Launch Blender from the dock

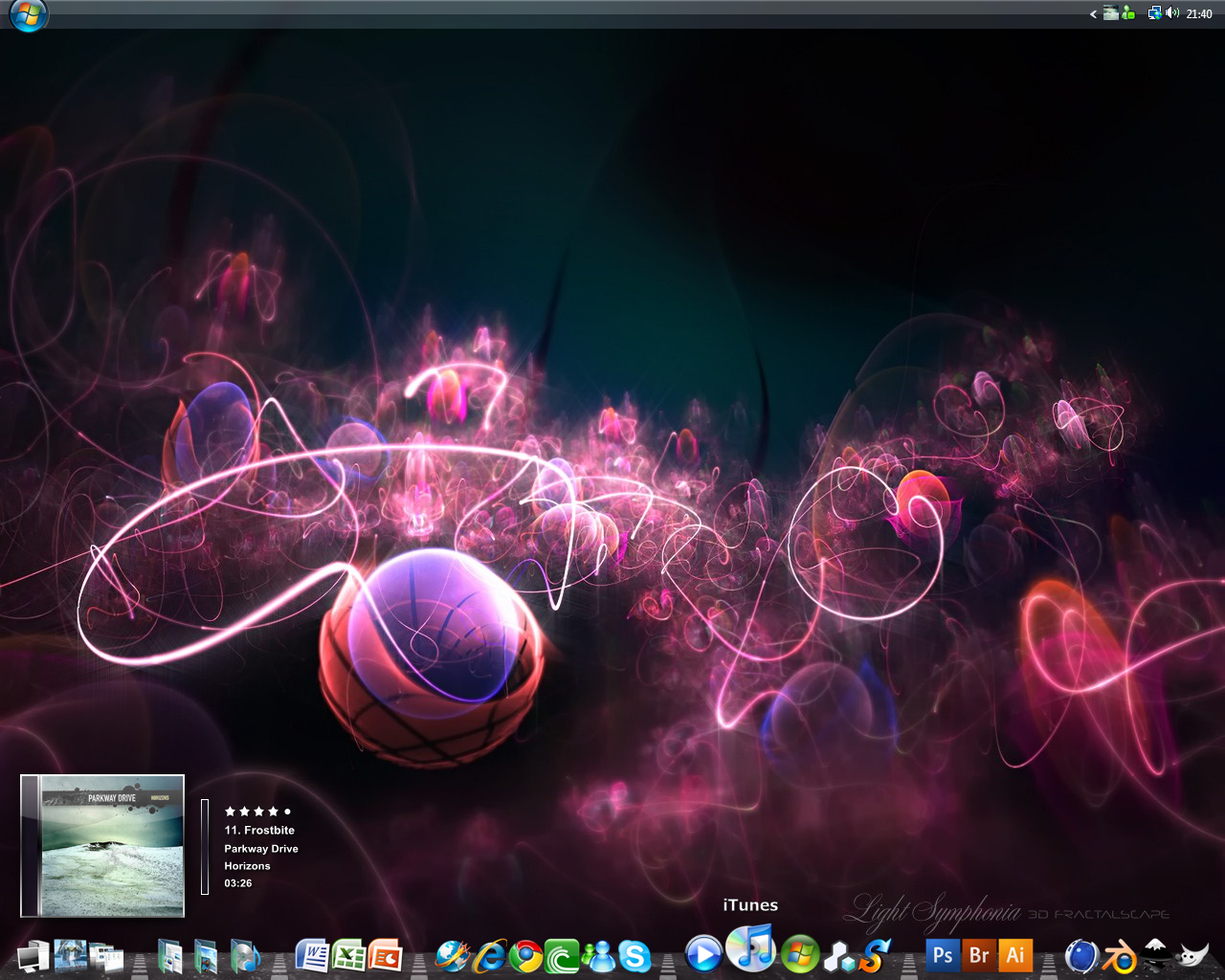[x=1119, y=956]
